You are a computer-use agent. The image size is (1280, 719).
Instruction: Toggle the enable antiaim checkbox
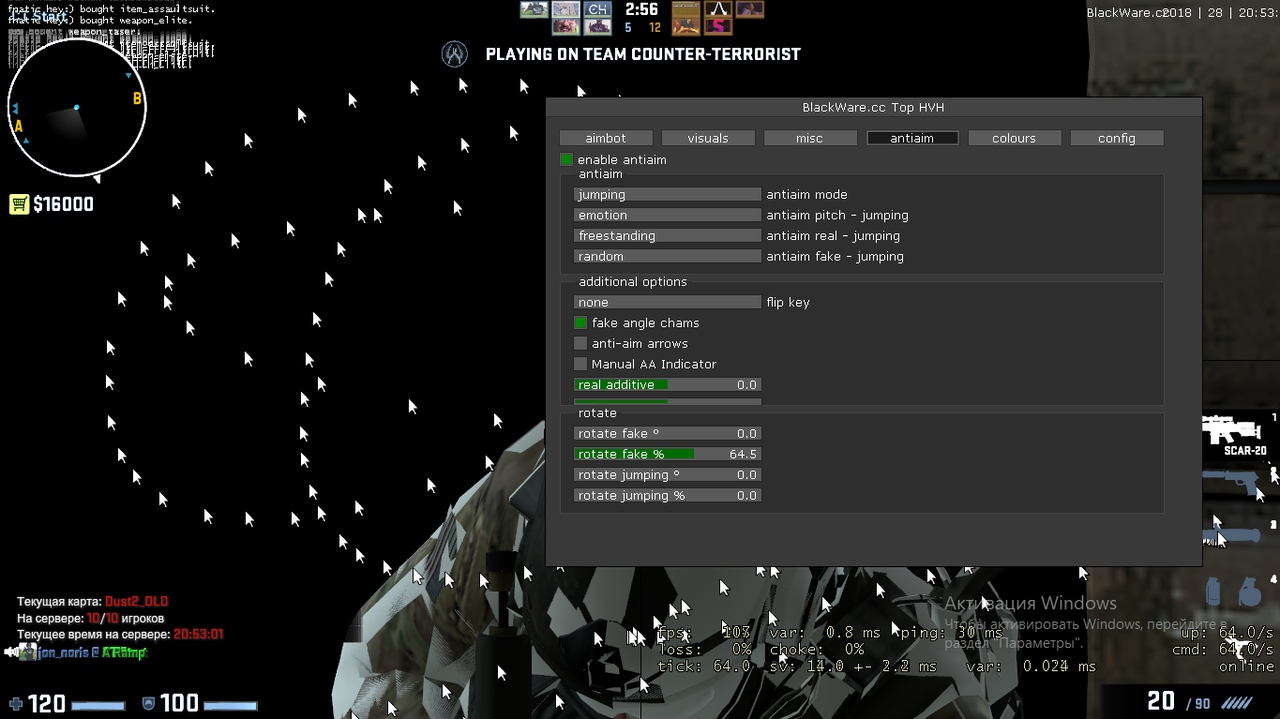pyautogui.click(x=566, y=160)
